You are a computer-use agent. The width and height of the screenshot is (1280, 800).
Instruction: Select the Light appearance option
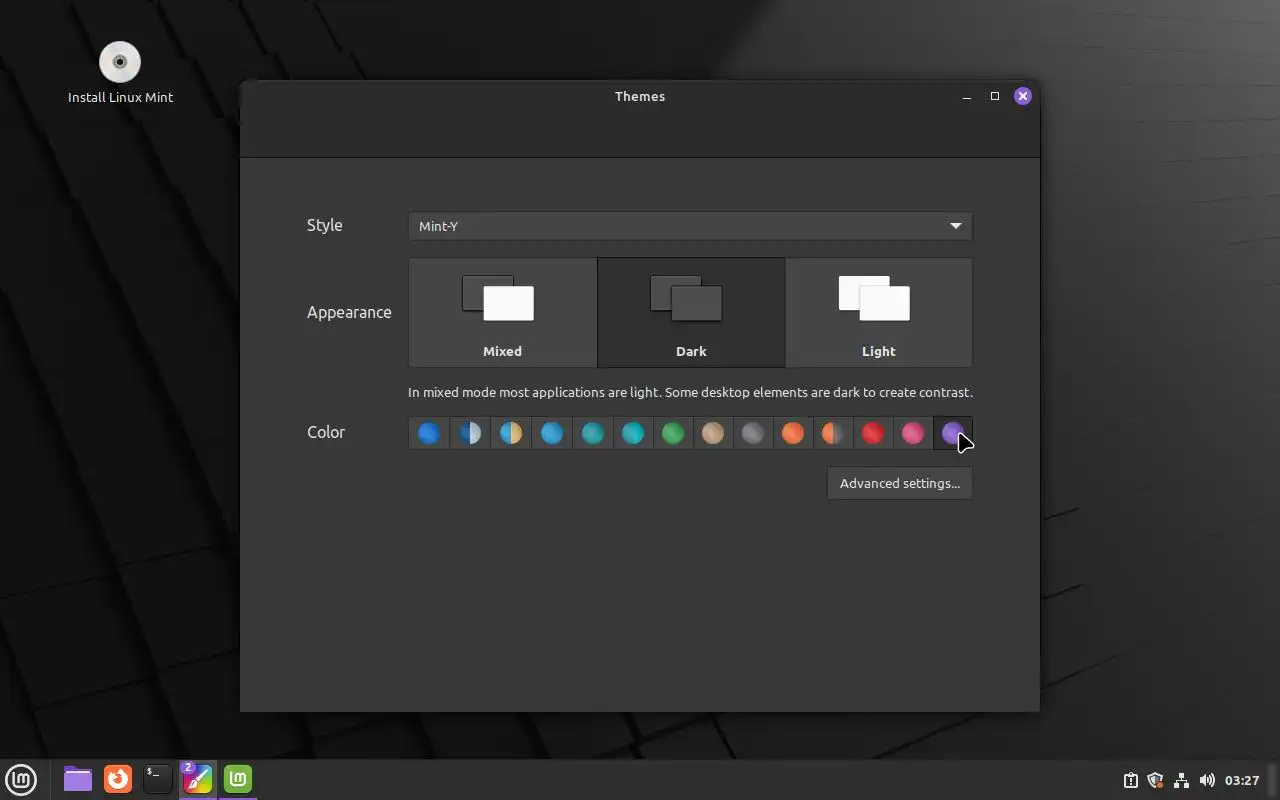pyautogui.click(x=879, y=312)
